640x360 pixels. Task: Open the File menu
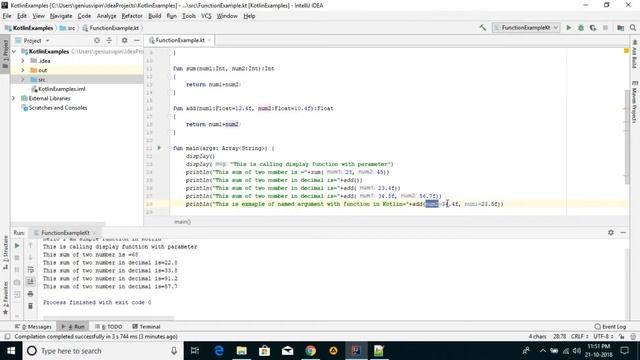(7, 16)
